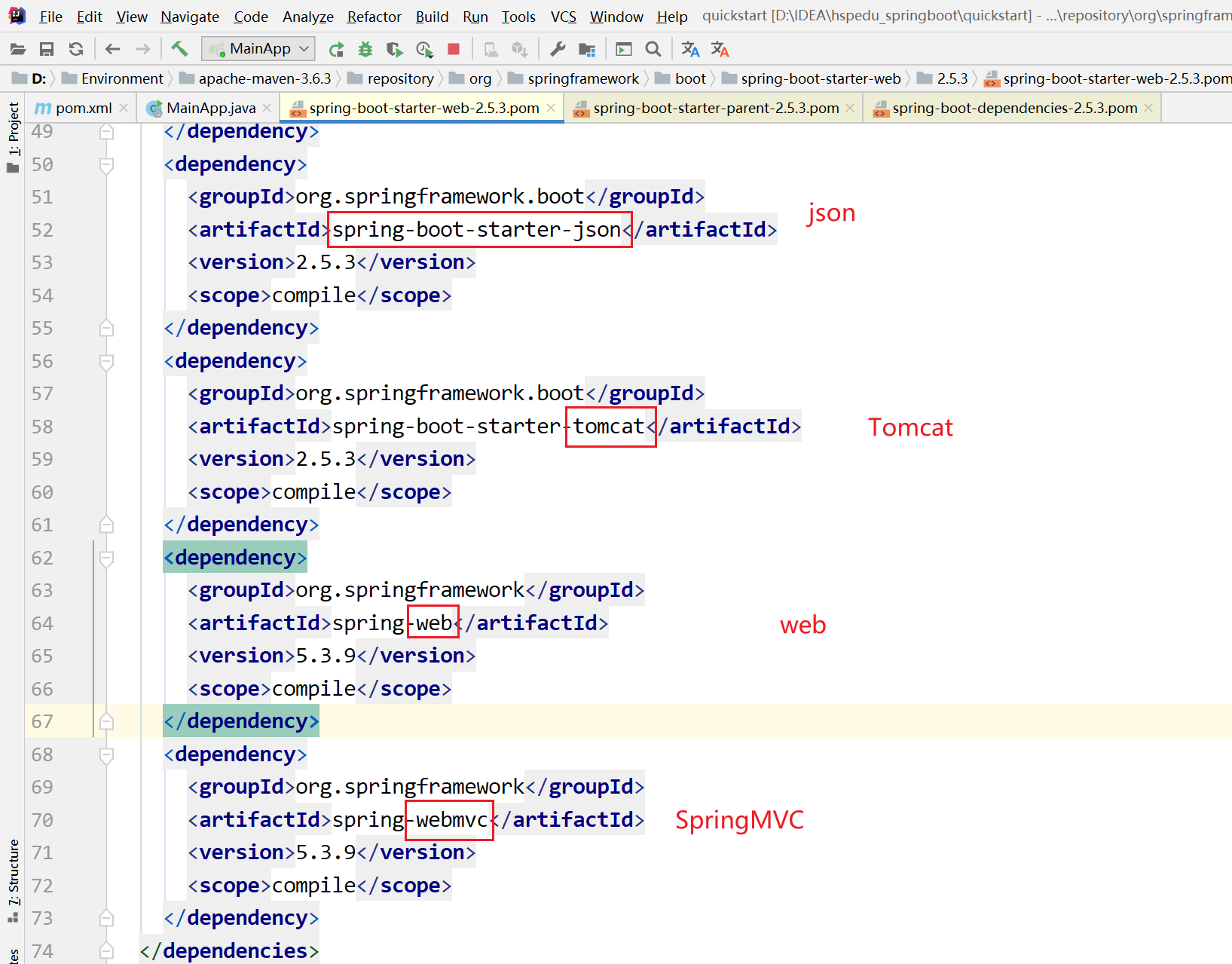This screenshot has height=964, width=1232.
Task: Collapse the dependency block at line 68
Action: (x=106, y=755)
